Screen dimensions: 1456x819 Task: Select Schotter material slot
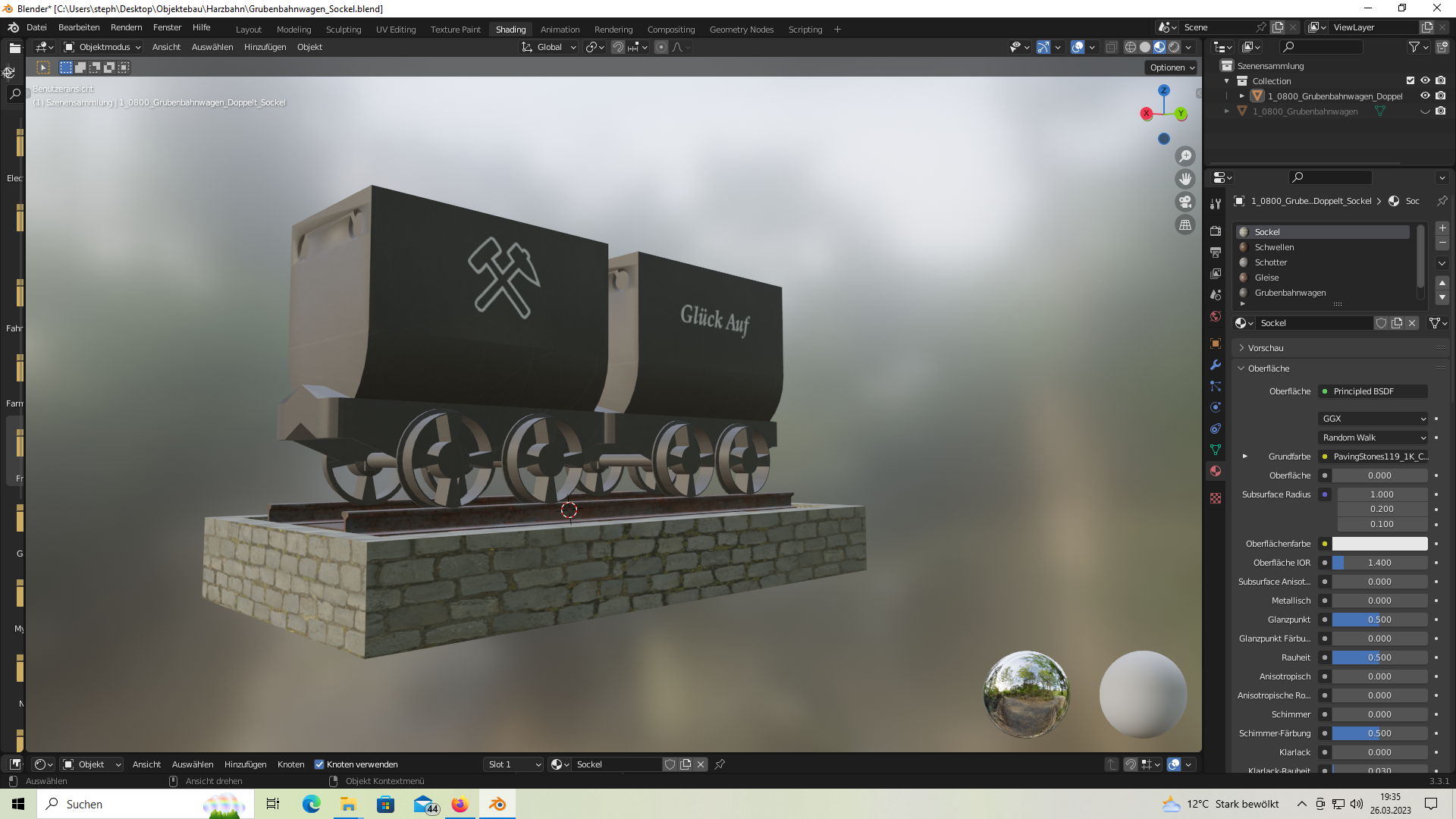1270,262
